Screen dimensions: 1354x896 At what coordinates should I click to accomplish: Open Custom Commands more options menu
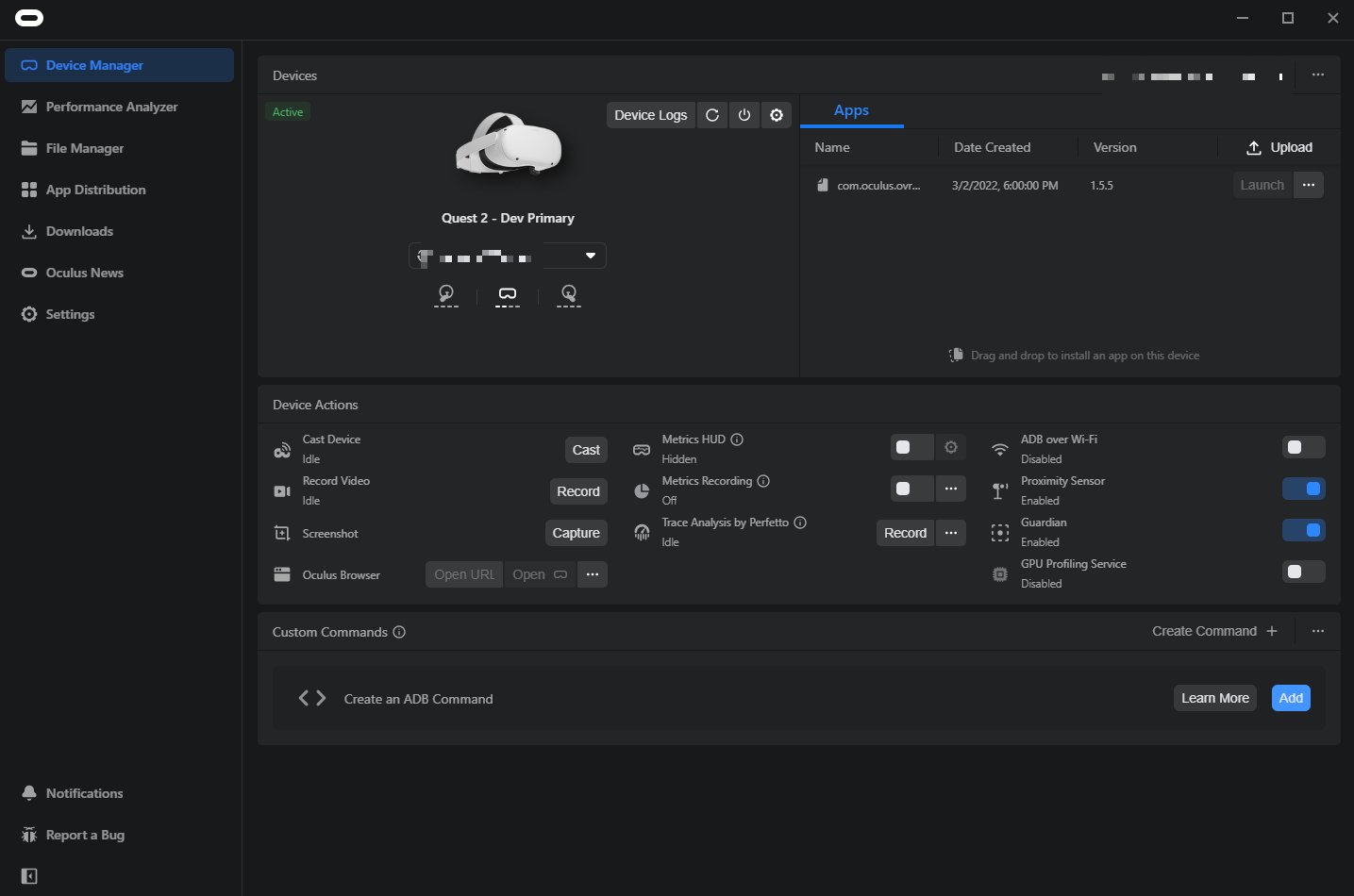1318,631
